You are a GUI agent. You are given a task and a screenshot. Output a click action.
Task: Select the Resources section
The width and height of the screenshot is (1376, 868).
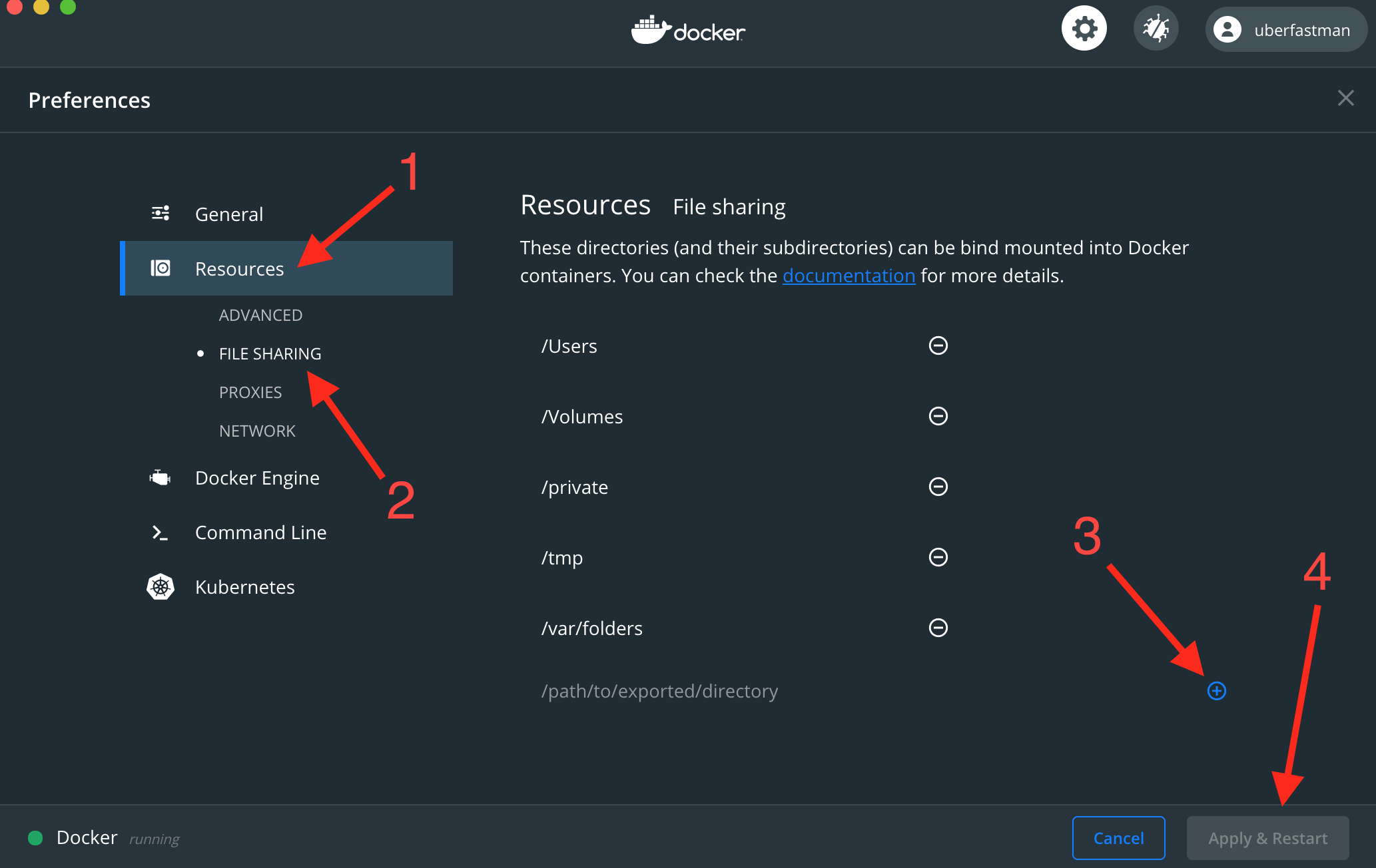(x=239, y=269)
